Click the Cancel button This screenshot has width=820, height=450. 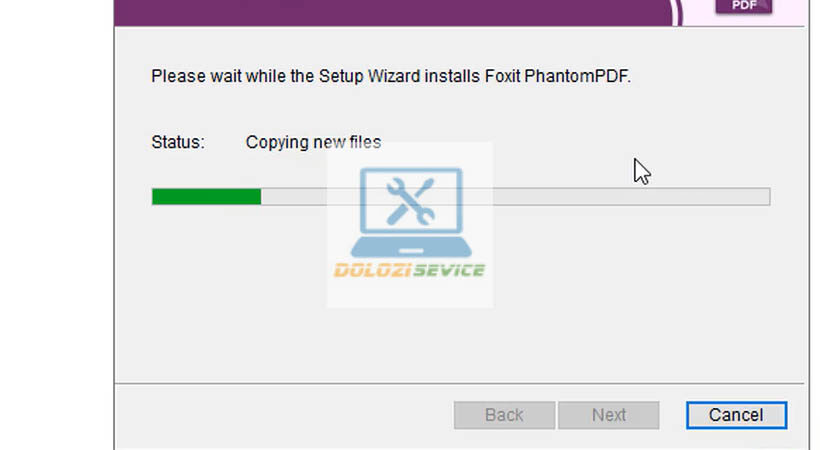coord(736,415)
